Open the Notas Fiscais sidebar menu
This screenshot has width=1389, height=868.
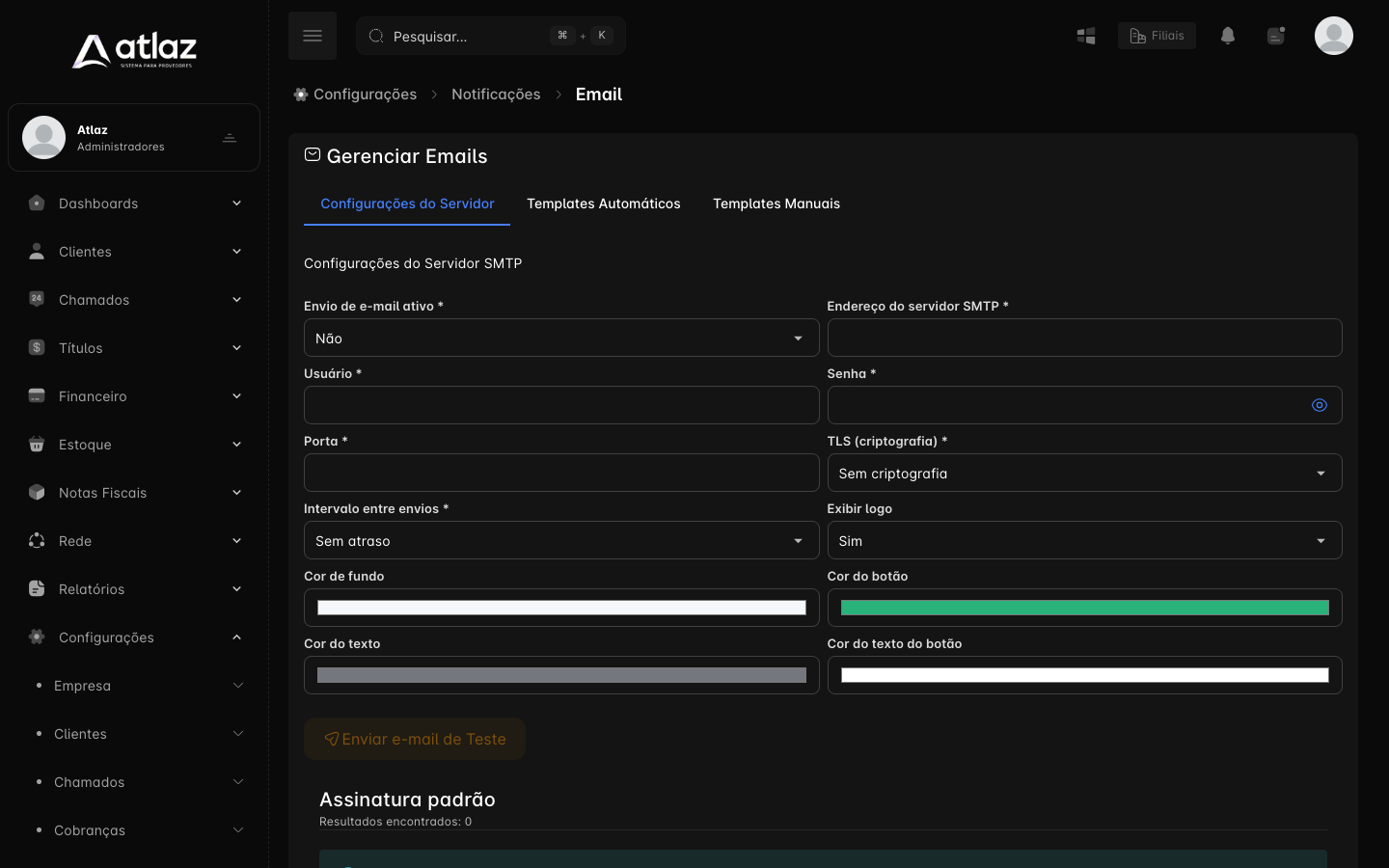(x=134, y=492)
